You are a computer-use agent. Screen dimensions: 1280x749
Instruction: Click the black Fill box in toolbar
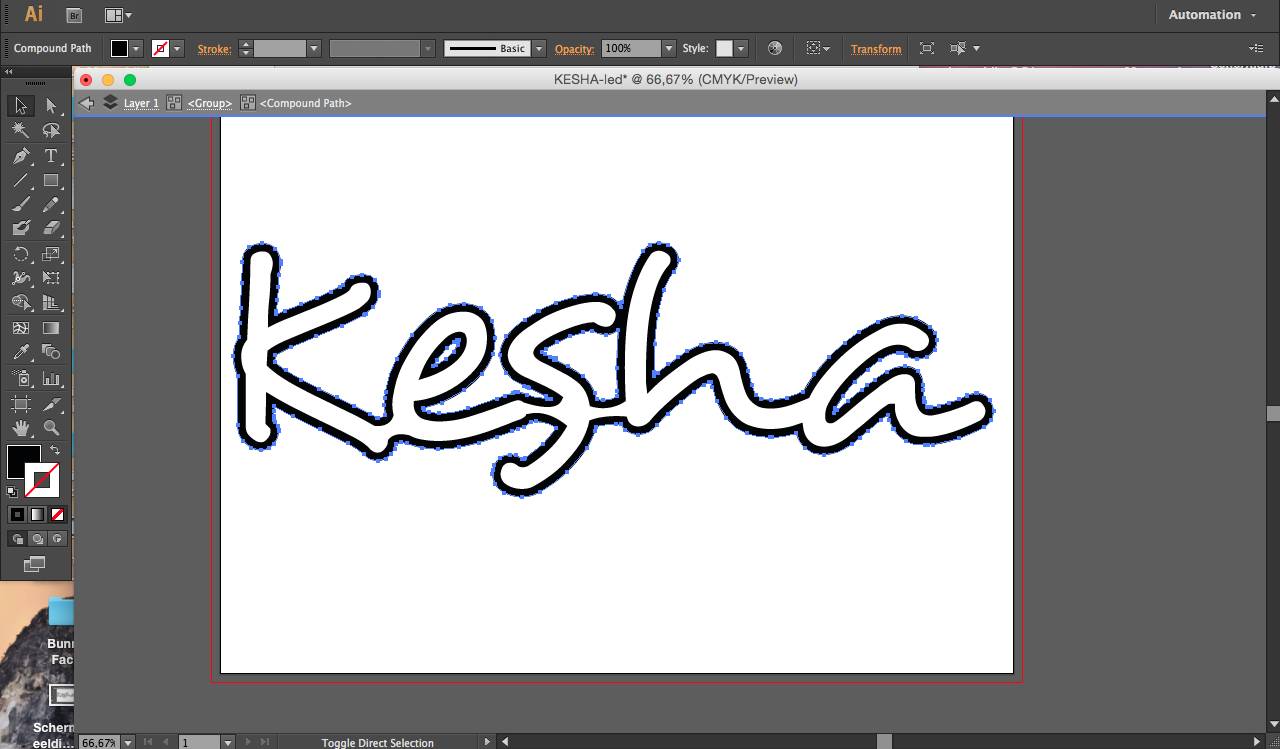coord(23,462)
